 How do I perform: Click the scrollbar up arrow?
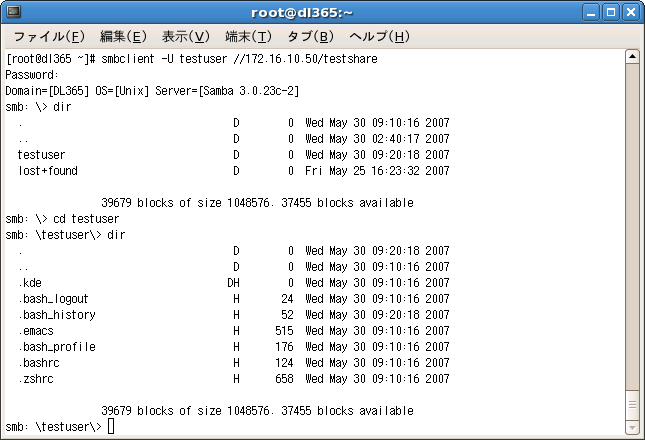631,57
